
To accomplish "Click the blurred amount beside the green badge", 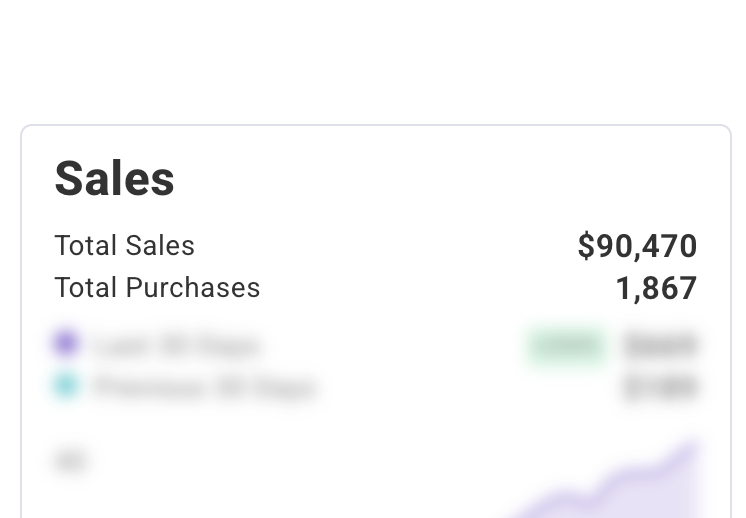I will (x=660, y=346).
